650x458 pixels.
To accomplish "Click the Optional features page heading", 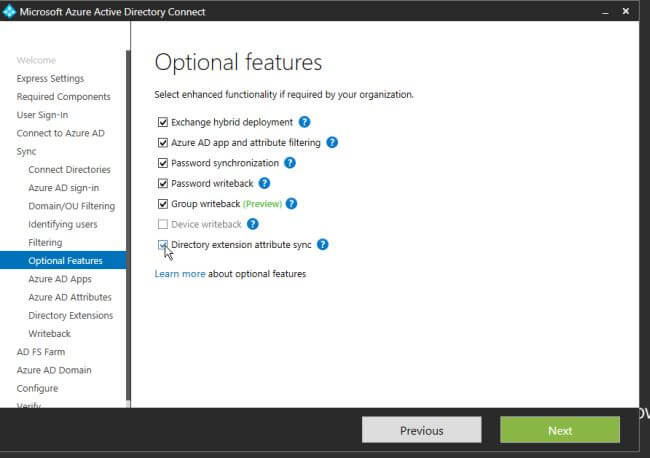I will [238, 63].
